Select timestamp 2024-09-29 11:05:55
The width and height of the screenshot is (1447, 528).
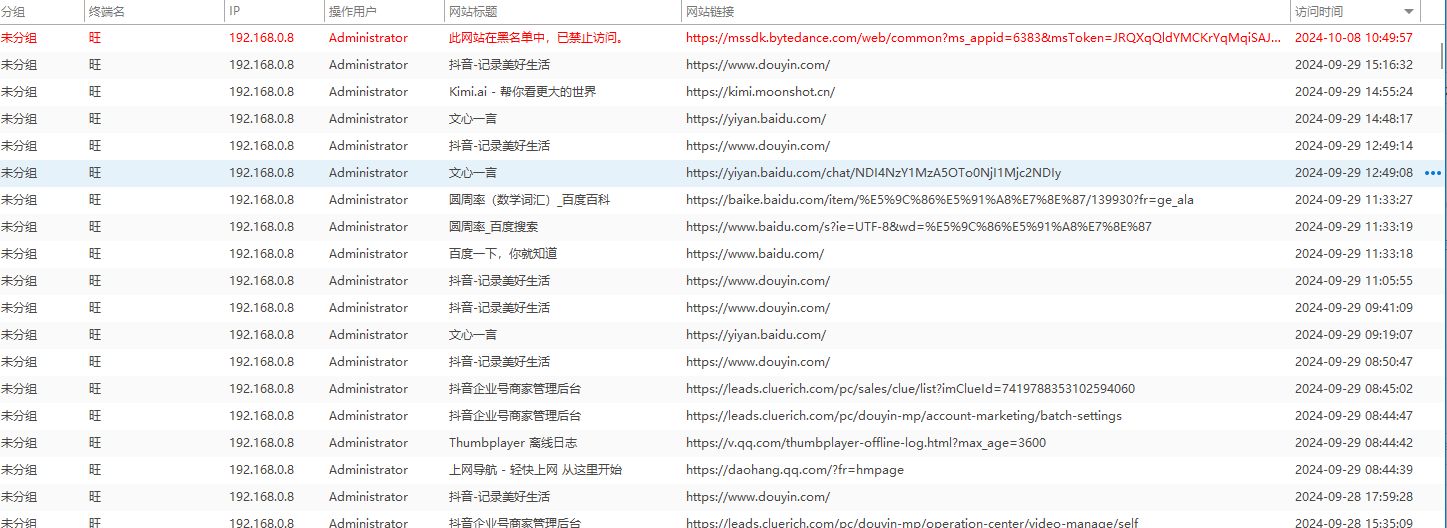[x=1353, y=281]
